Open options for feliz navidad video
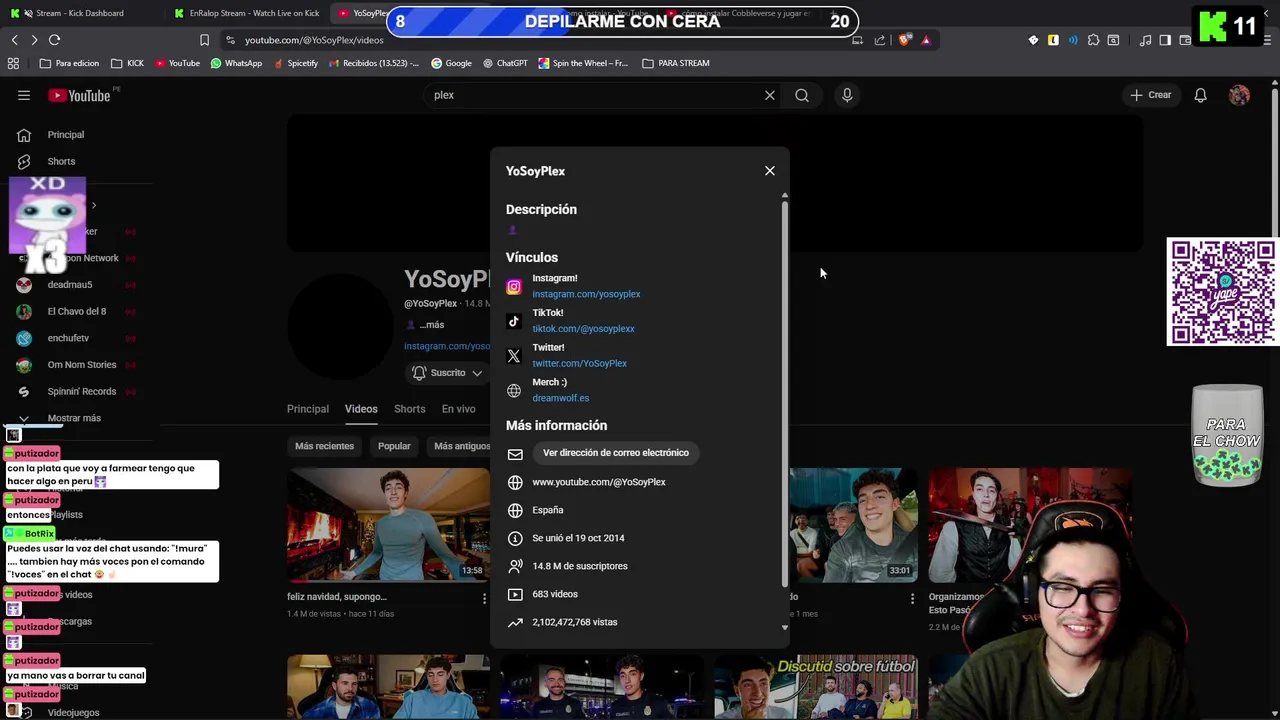The height and width of the screenshot is (720, 1280). pyautogui.click(x=484, y=598)
